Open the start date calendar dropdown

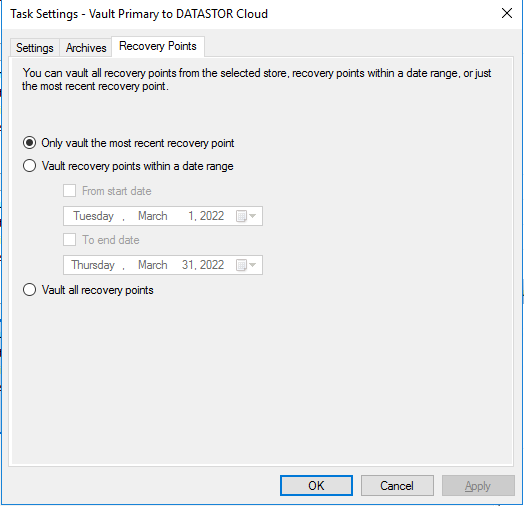pyautogui.click(x=253, y=216)
